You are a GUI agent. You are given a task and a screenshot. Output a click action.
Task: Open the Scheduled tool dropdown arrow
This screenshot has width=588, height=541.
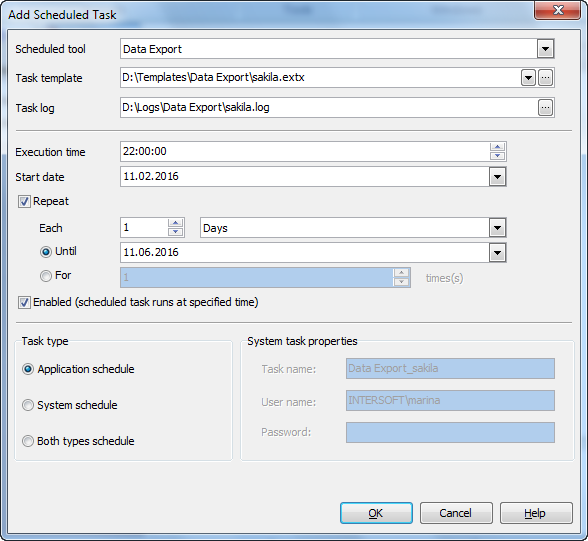pos(545,49)
